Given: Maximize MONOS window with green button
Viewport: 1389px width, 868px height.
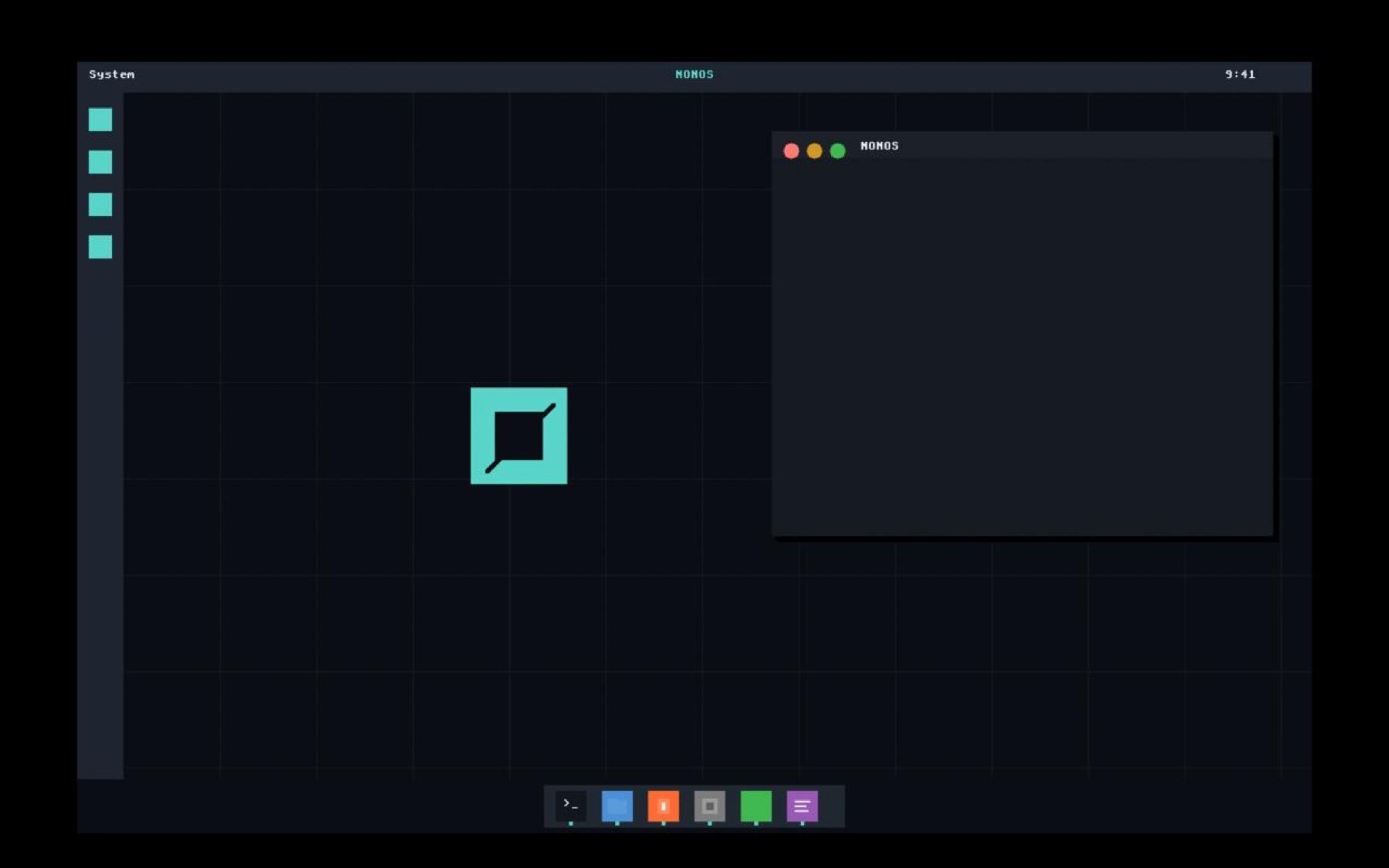Looking at the screenshot, I should tap(837, 150).
